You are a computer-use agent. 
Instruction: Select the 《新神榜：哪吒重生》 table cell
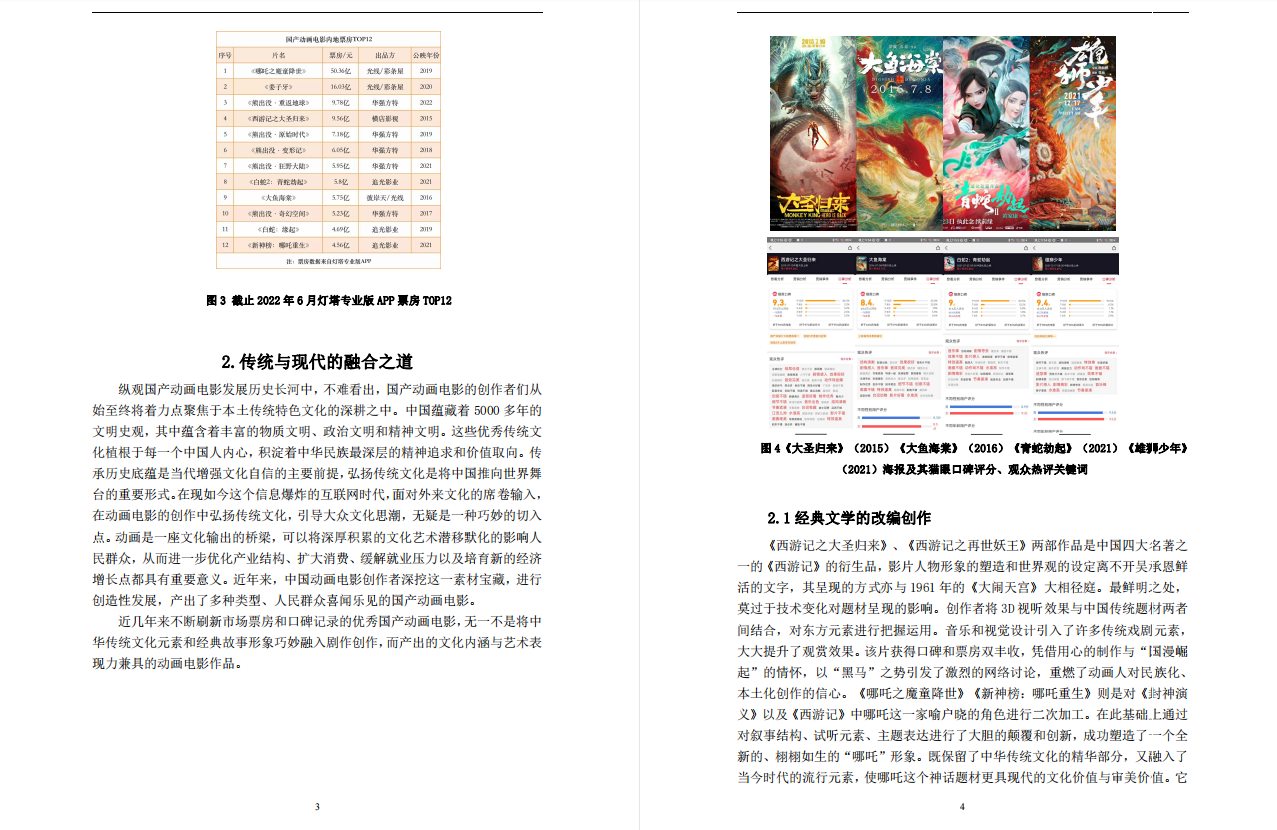pos(279,244)
